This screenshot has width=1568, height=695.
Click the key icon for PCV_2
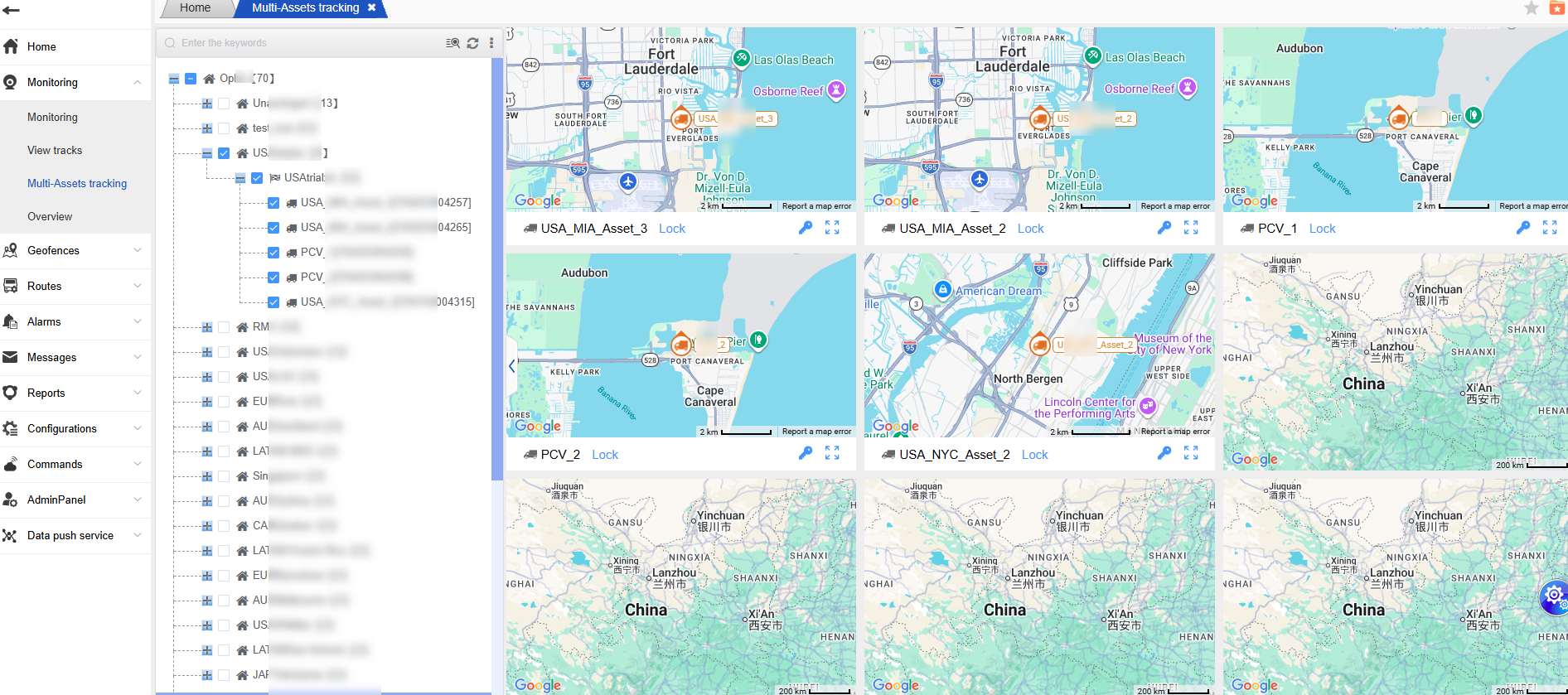click(806, 453)
